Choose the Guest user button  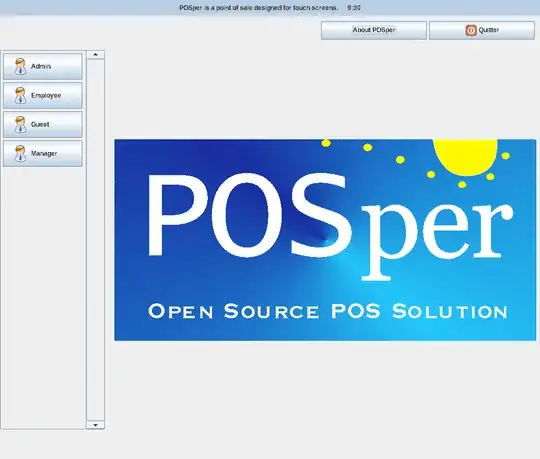pyautogui.click(x=43, y=124)
